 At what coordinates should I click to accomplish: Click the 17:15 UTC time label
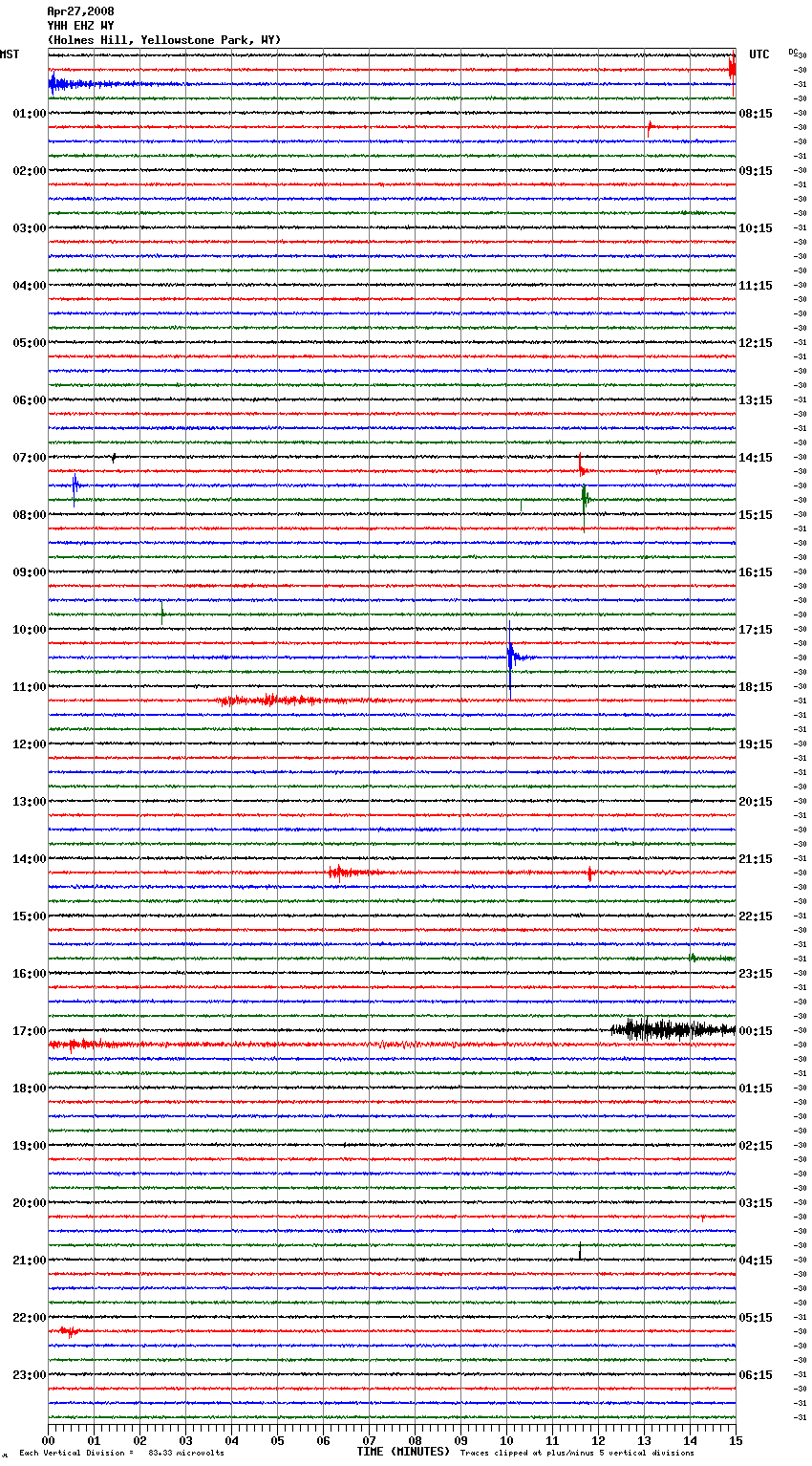tap(756, 630)
